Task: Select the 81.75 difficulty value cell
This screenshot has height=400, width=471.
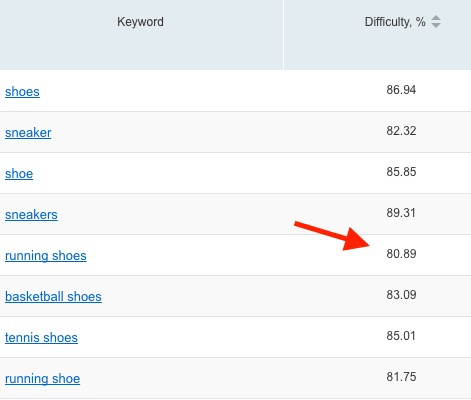Action: coord(401,377)
